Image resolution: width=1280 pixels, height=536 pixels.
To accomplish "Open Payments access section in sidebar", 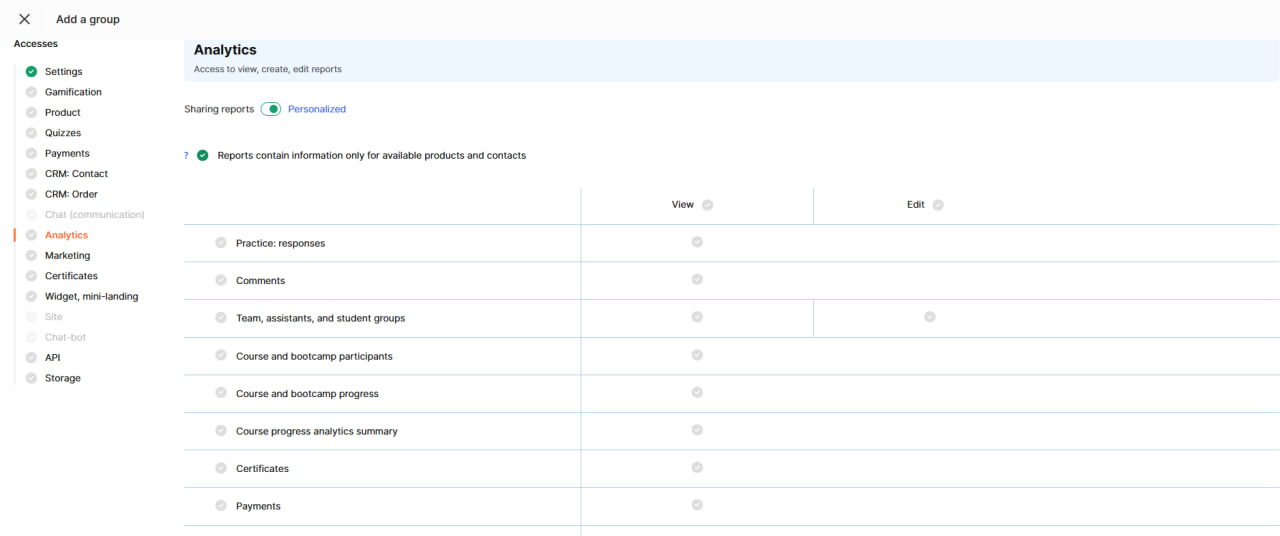I will click(67, 154).
